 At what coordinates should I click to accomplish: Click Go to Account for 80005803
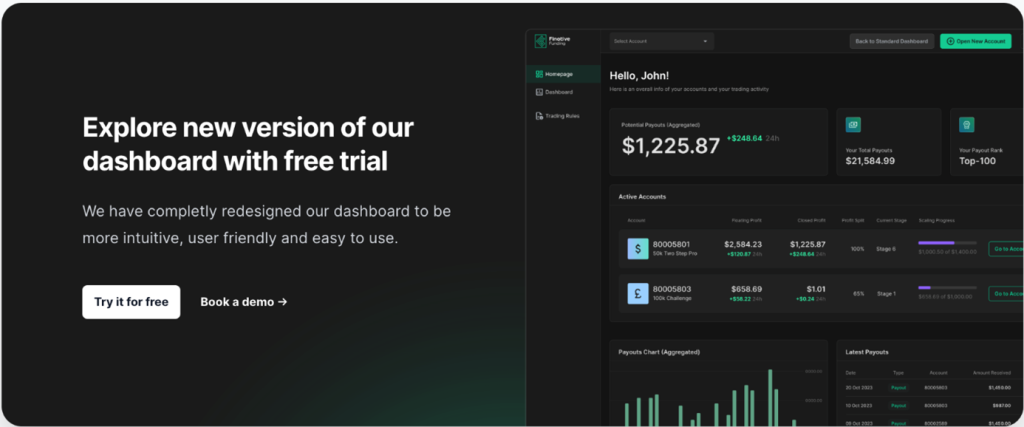pyautogui.click(x=1006, y=294)
